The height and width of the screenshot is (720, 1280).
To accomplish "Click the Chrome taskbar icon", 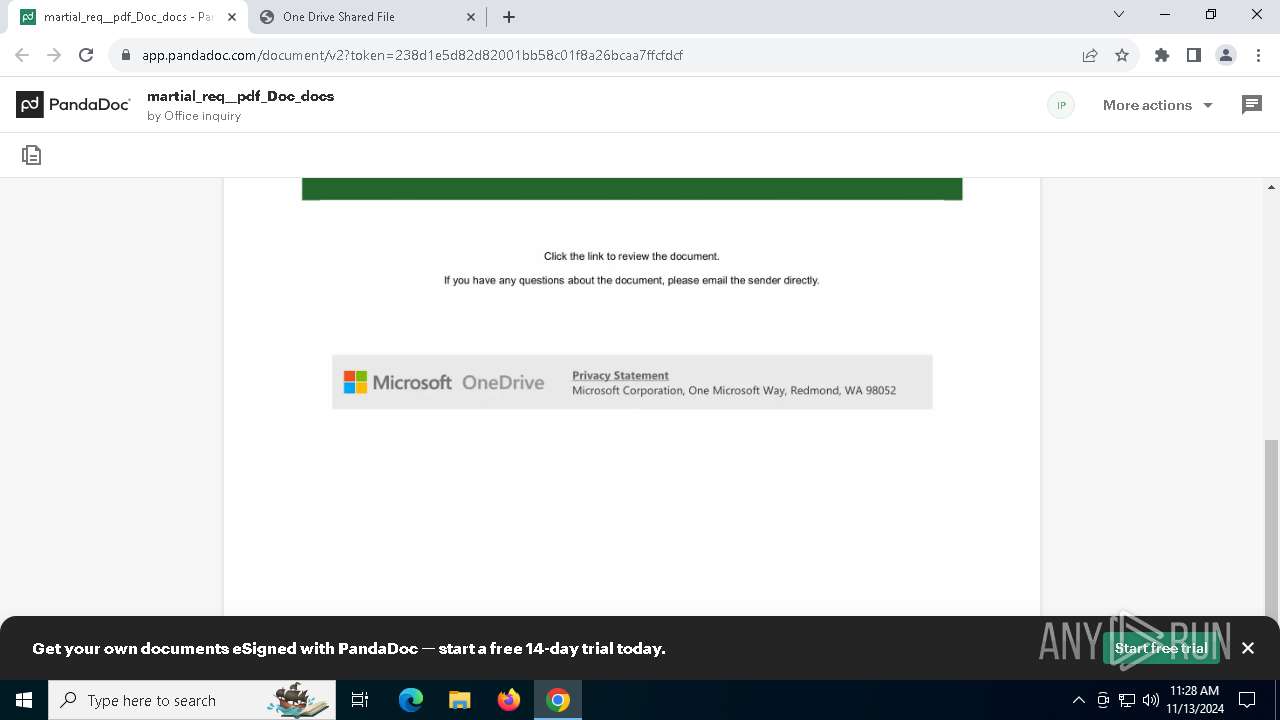I will pos(558,700).
